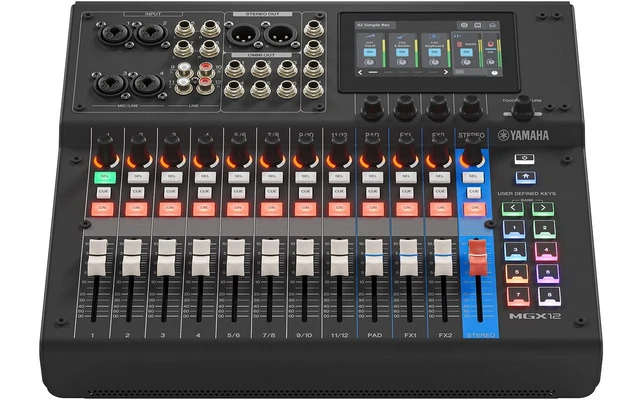Tap the CH1 microphone icon on touchscreen
This screenshot has width=640, height=400.
pos(371,36)
